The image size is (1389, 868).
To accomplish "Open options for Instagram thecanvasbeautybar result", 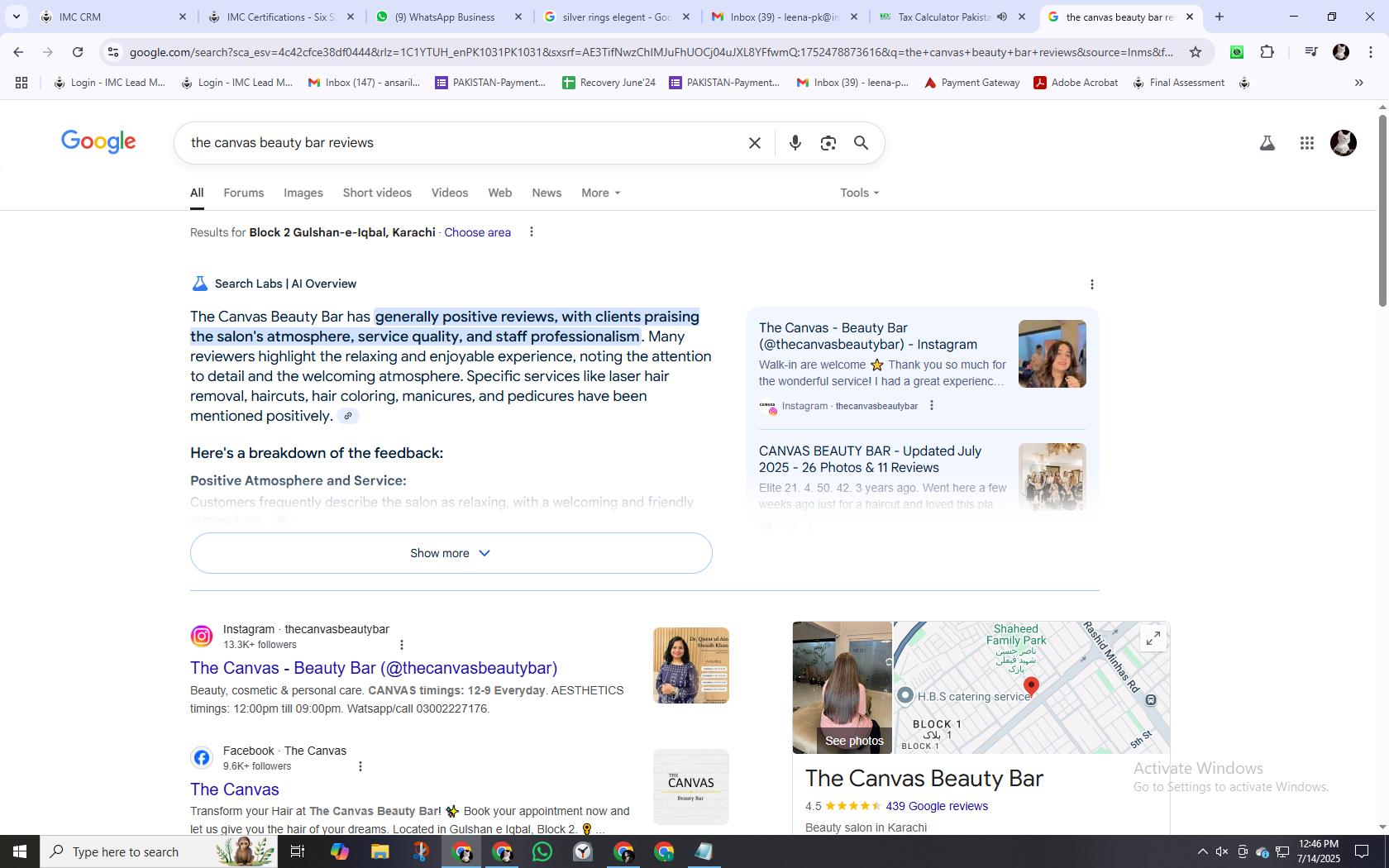I will coord(402,645).
